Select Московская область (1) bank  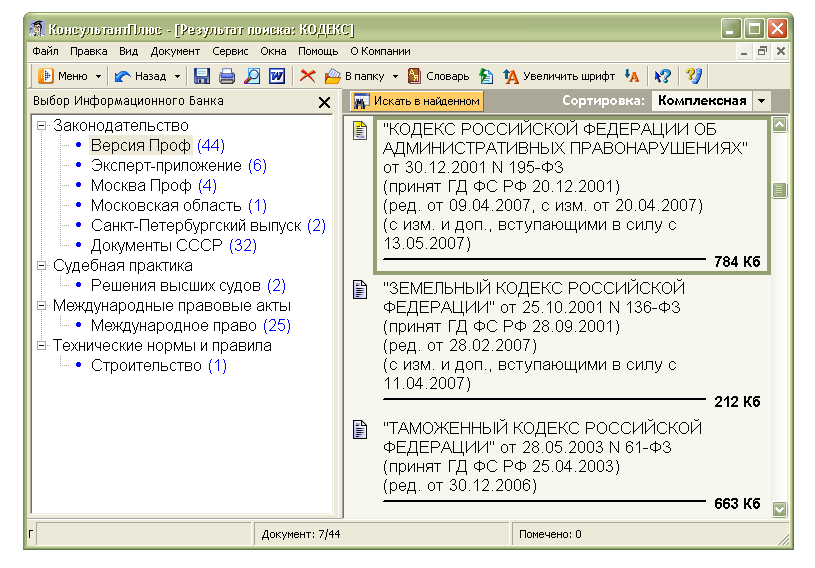coord(179,206)
